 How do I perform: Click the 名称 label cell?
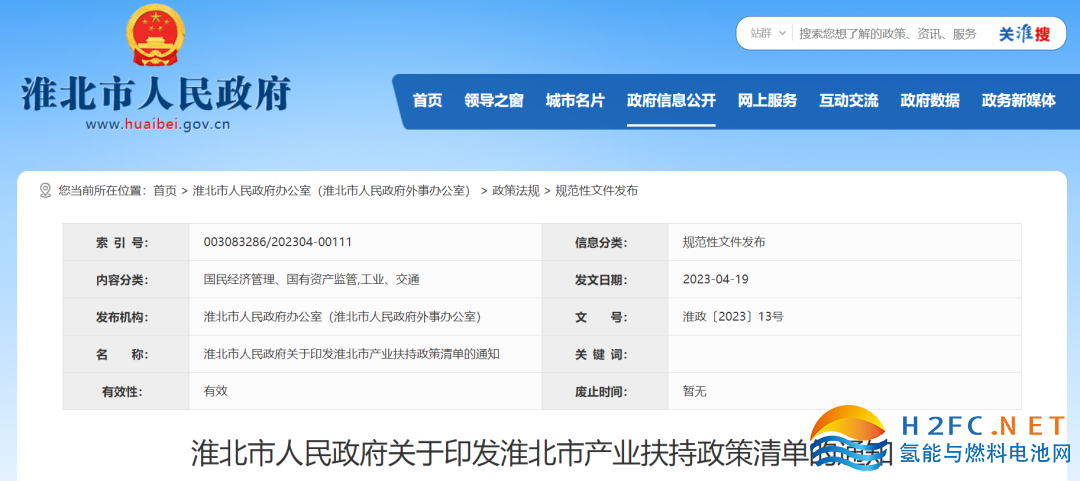tap(126, 354)
